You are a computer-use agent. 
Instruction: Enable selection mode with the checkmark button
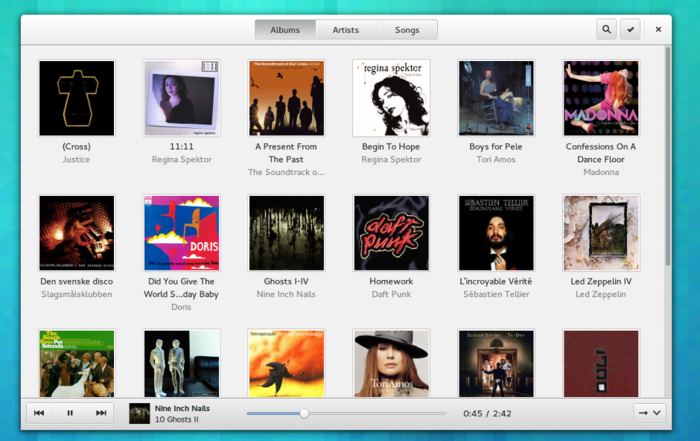[x=630, y=29]
